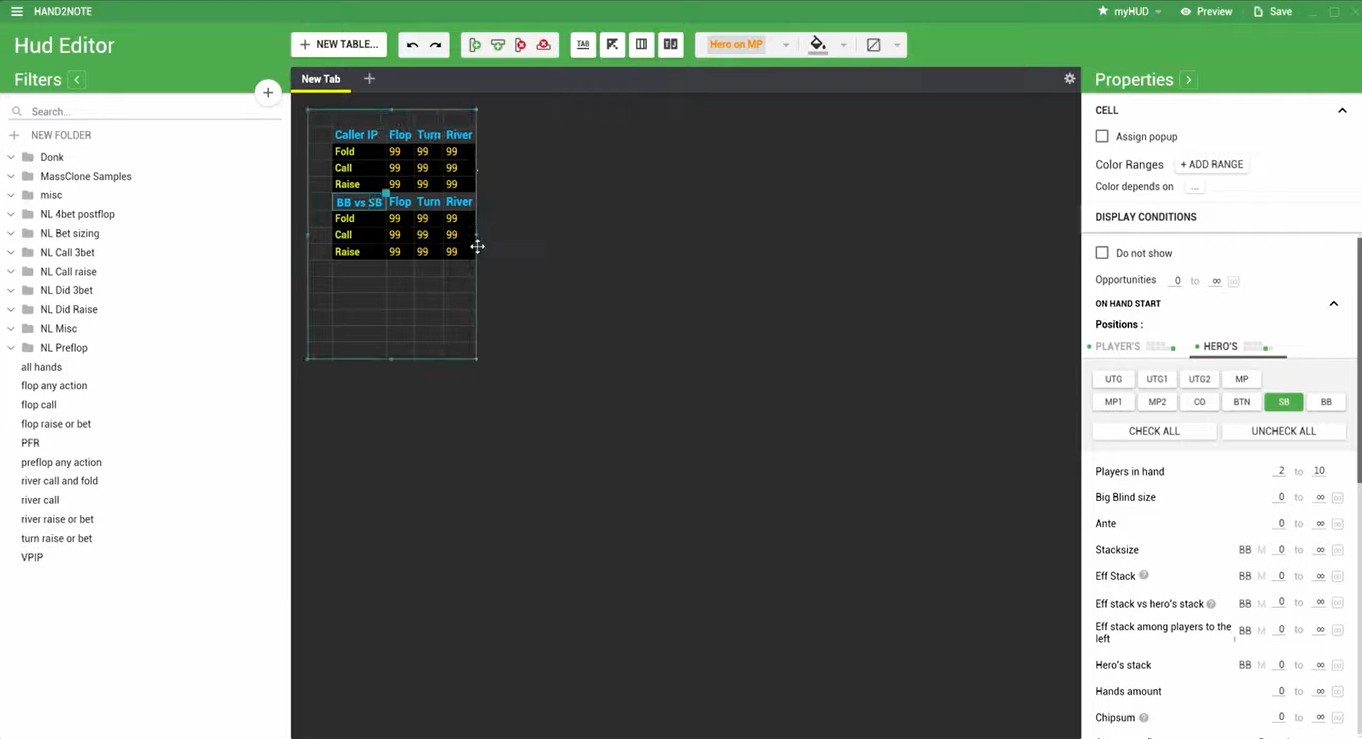1362x739 pixels.
Task: Click the Eff Stack help question icon
Action: (1144, 575)
